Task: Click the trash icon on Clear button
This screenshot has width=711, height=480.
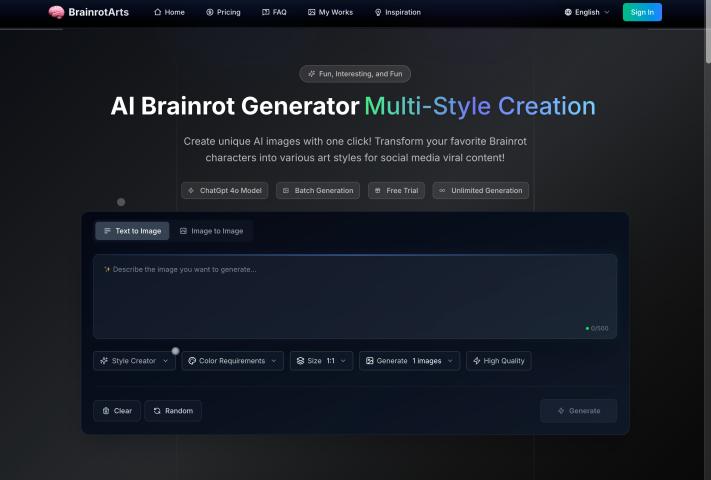Action: (106, 411)
